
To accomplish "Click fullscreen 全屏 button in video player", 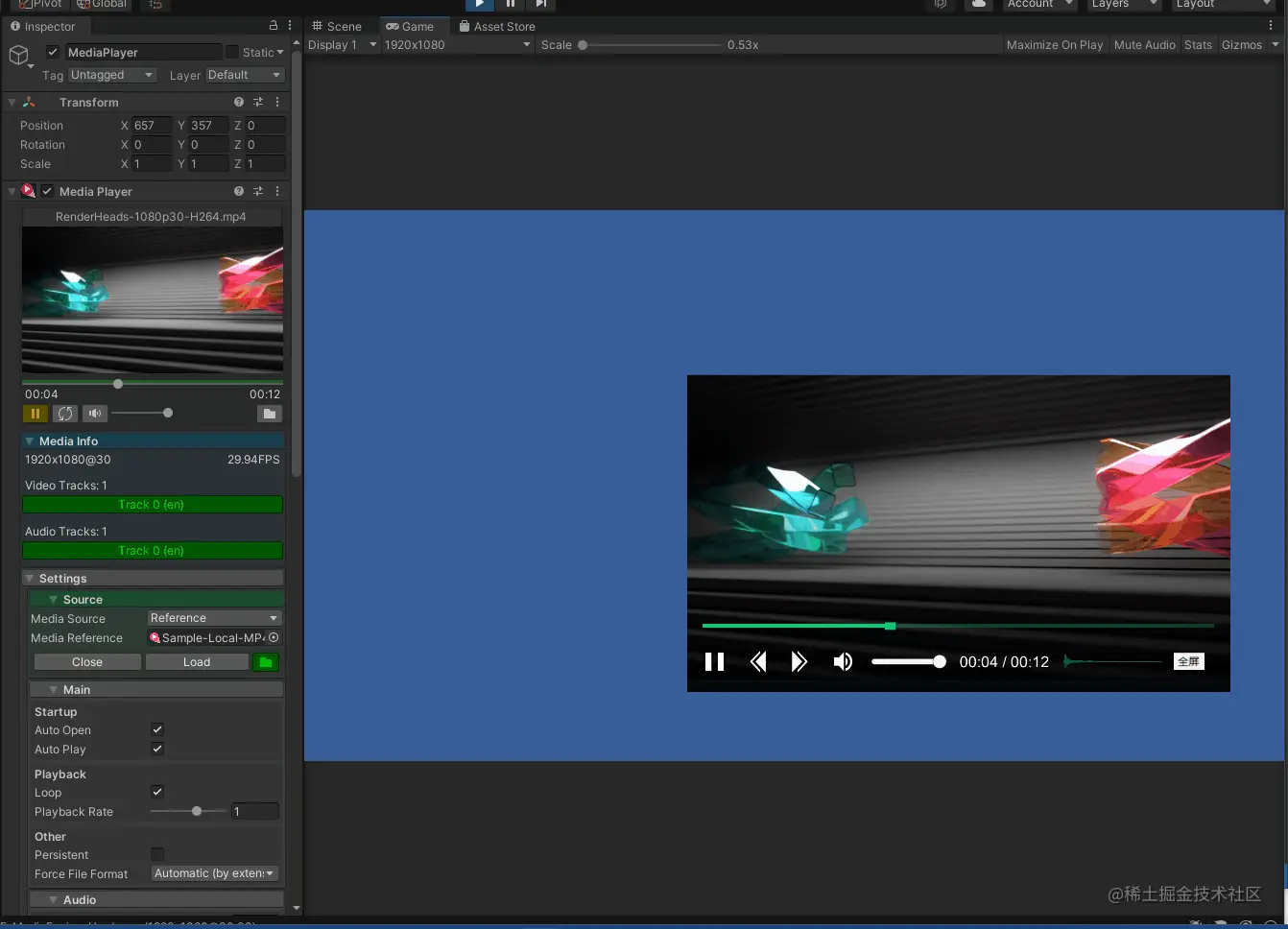I will [1188, 661].
